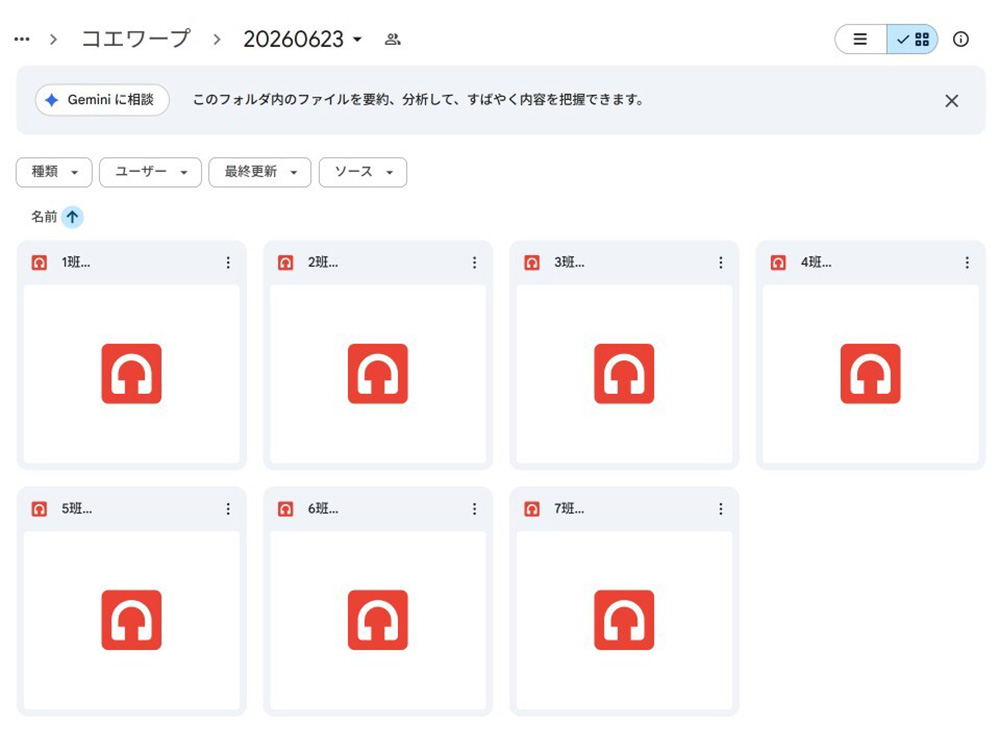The width and height of the screenshot is (1000, 750).
Task: Open more options for the 4班 file
Action: click(x=967, y=263)
